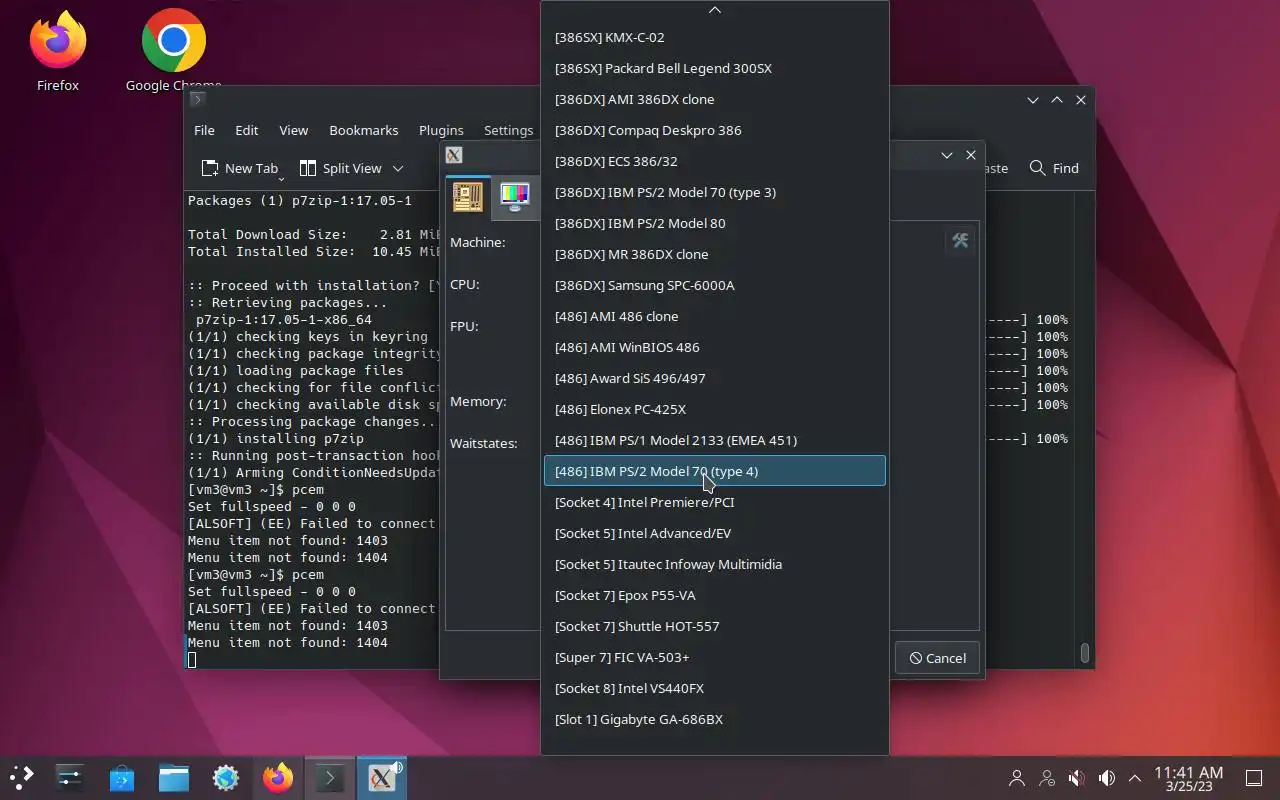Click the PCem dialog title bar icon
The height and width of the screenshot is (800, 1280).
454,155
